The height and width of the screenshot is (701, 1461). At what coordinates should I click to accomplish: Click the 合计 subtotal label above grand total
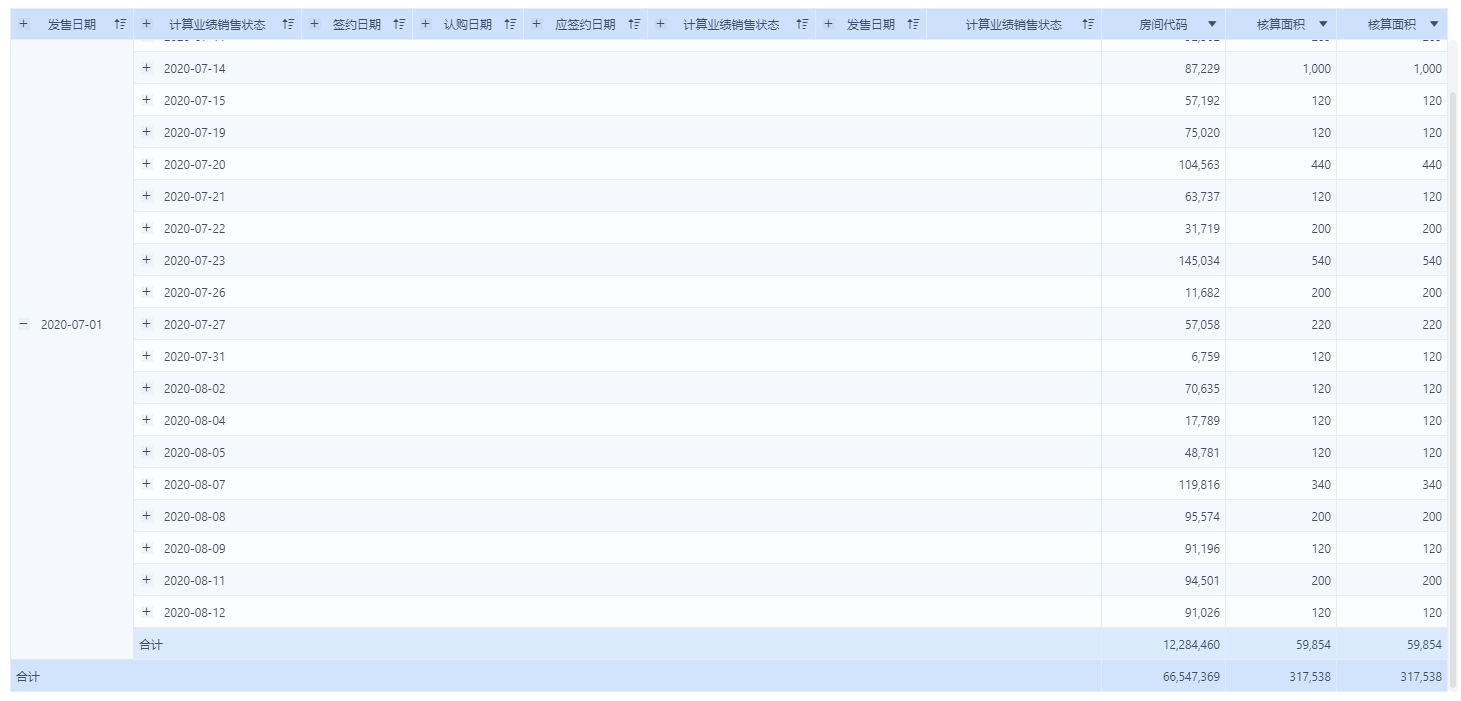(151, 645)
